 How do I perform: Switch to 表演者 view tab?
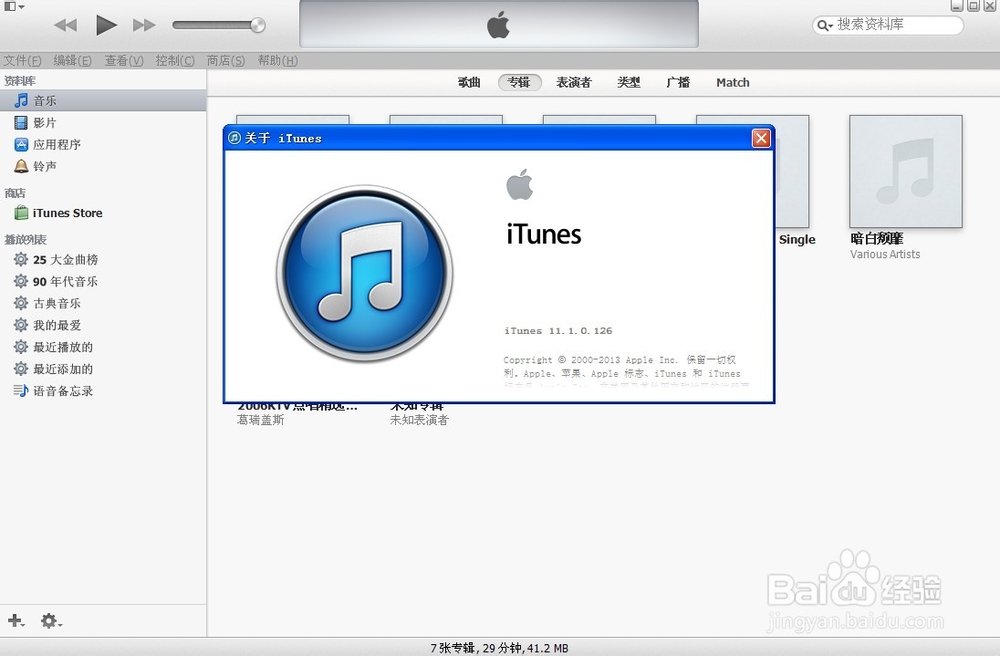pos(574,82)
